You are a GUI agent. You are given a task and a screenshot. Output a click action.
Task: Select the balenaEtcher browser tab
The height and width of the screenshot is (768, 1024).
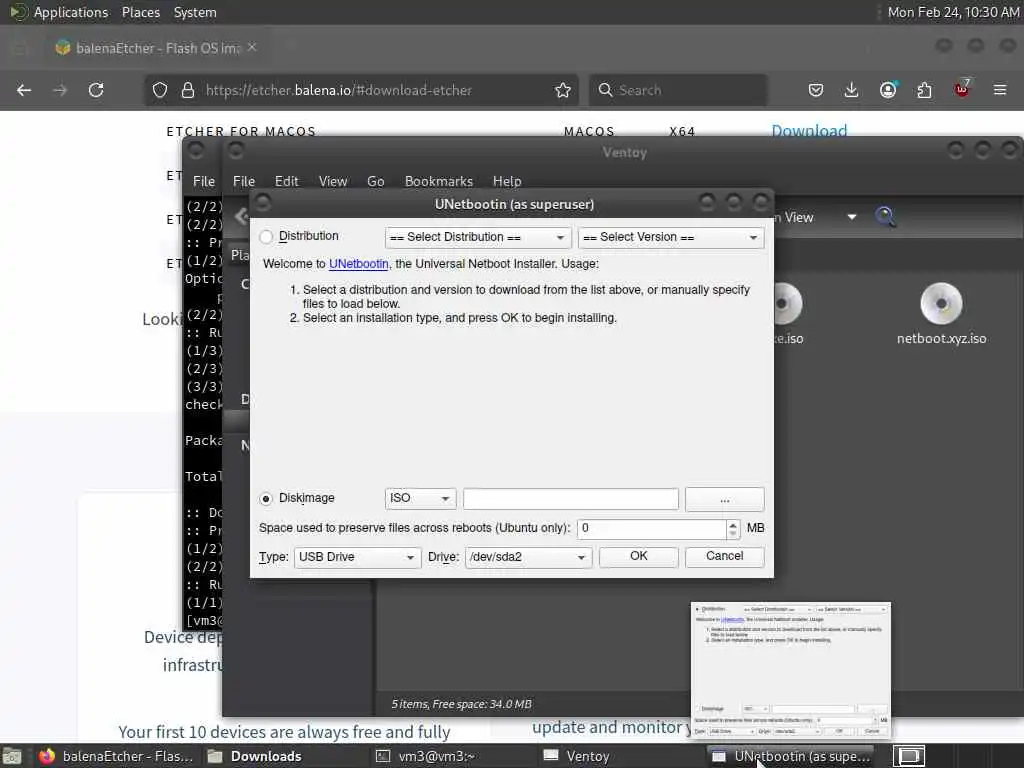tap(157, 48)
